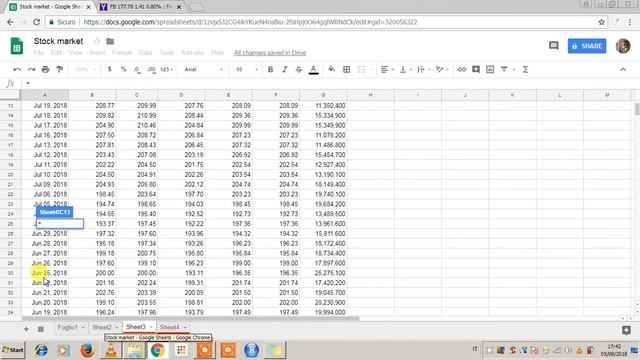Select the Paint format tool
640x360 pixels.
tap(60, 69)
